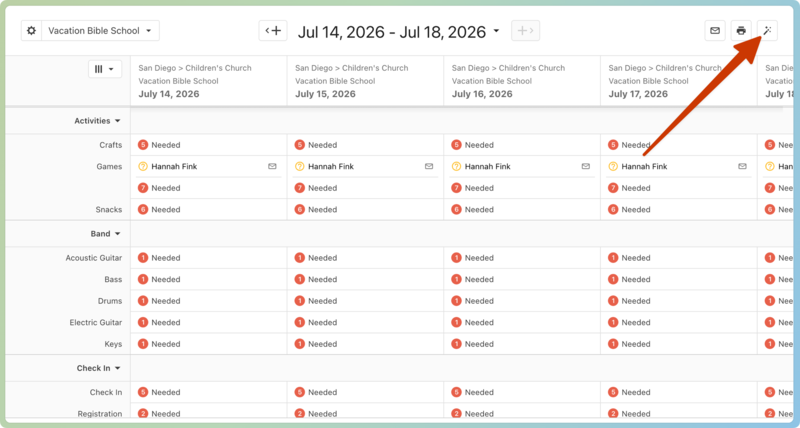Viewport: 800px width, 428px height.
Task: Click the 7 Needed badge for Games on July 15
Action: point(299,188)
